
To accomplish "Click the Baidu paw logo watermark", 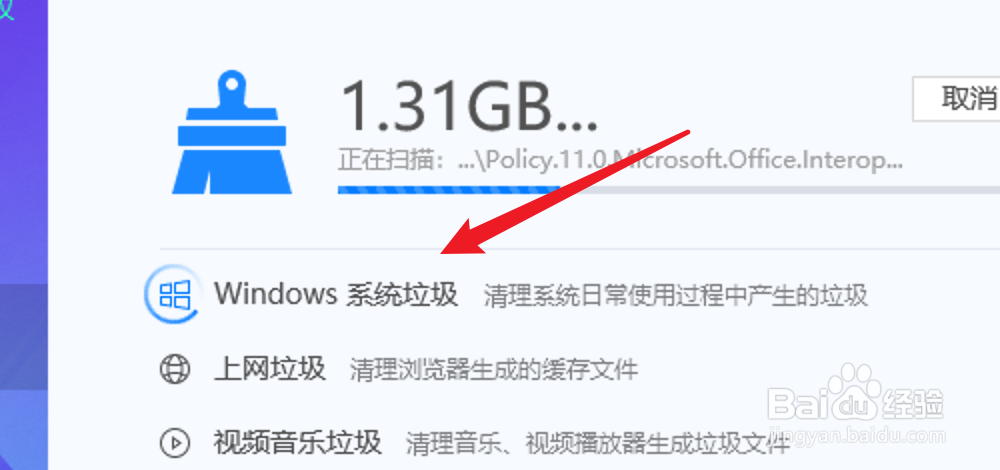I will coord(857,397).
